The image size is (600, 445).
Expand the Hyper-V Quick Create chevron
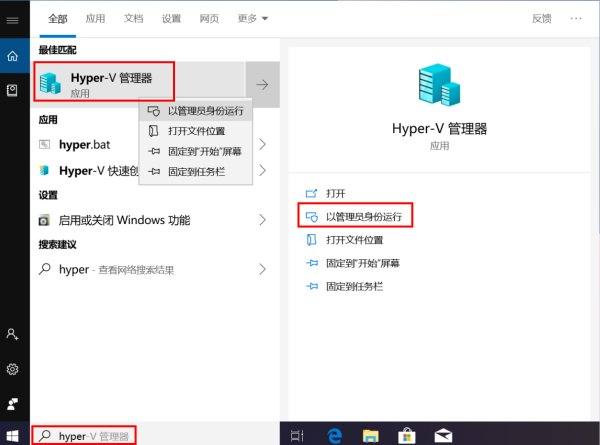262,170
